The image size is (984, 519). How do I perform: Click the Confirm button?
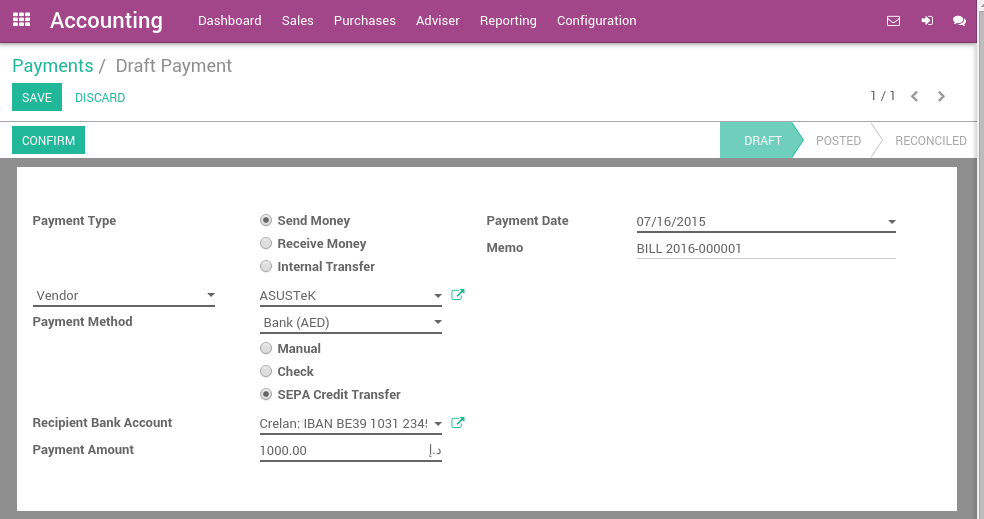coord(48,141)
